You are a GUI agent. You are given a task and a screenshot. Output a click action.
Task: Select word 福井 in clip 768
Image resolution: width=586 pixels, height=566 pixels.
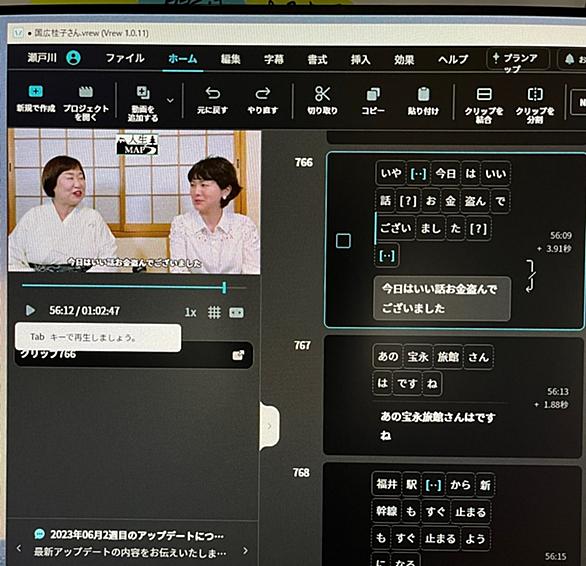pos(386,484)
